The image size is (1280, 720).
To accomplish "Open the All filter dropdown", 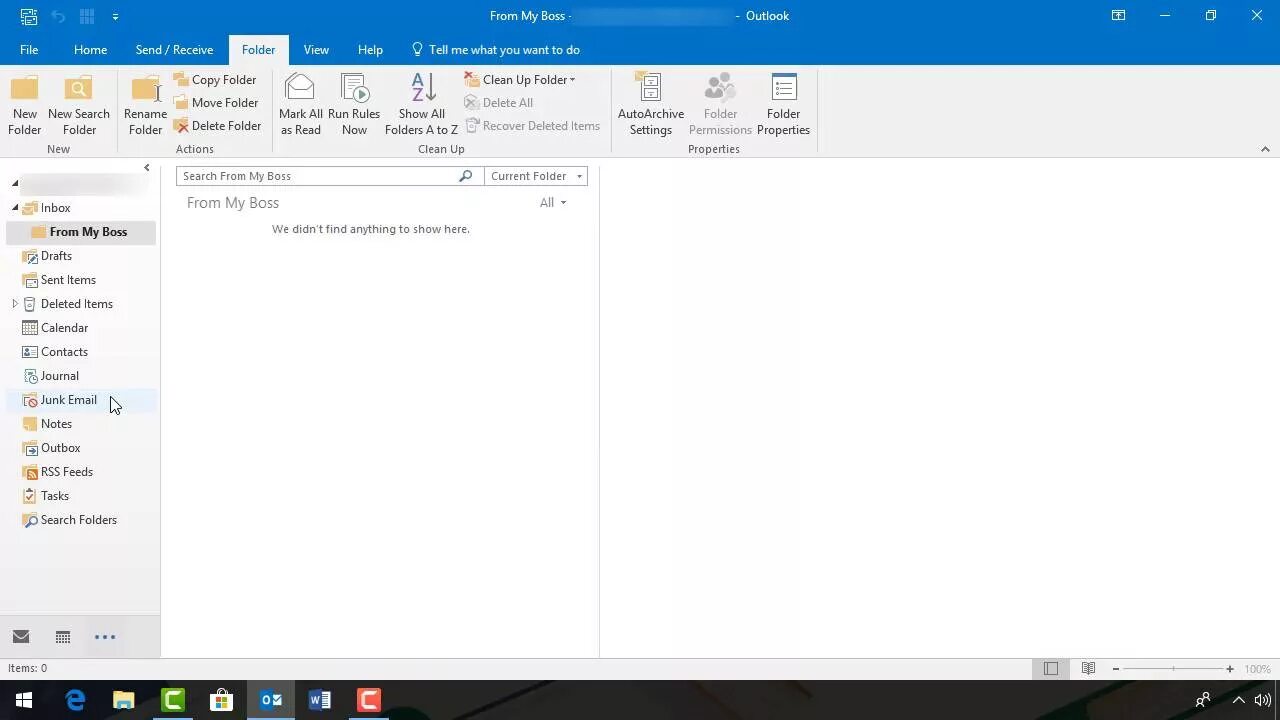I will tap(553, 203).
